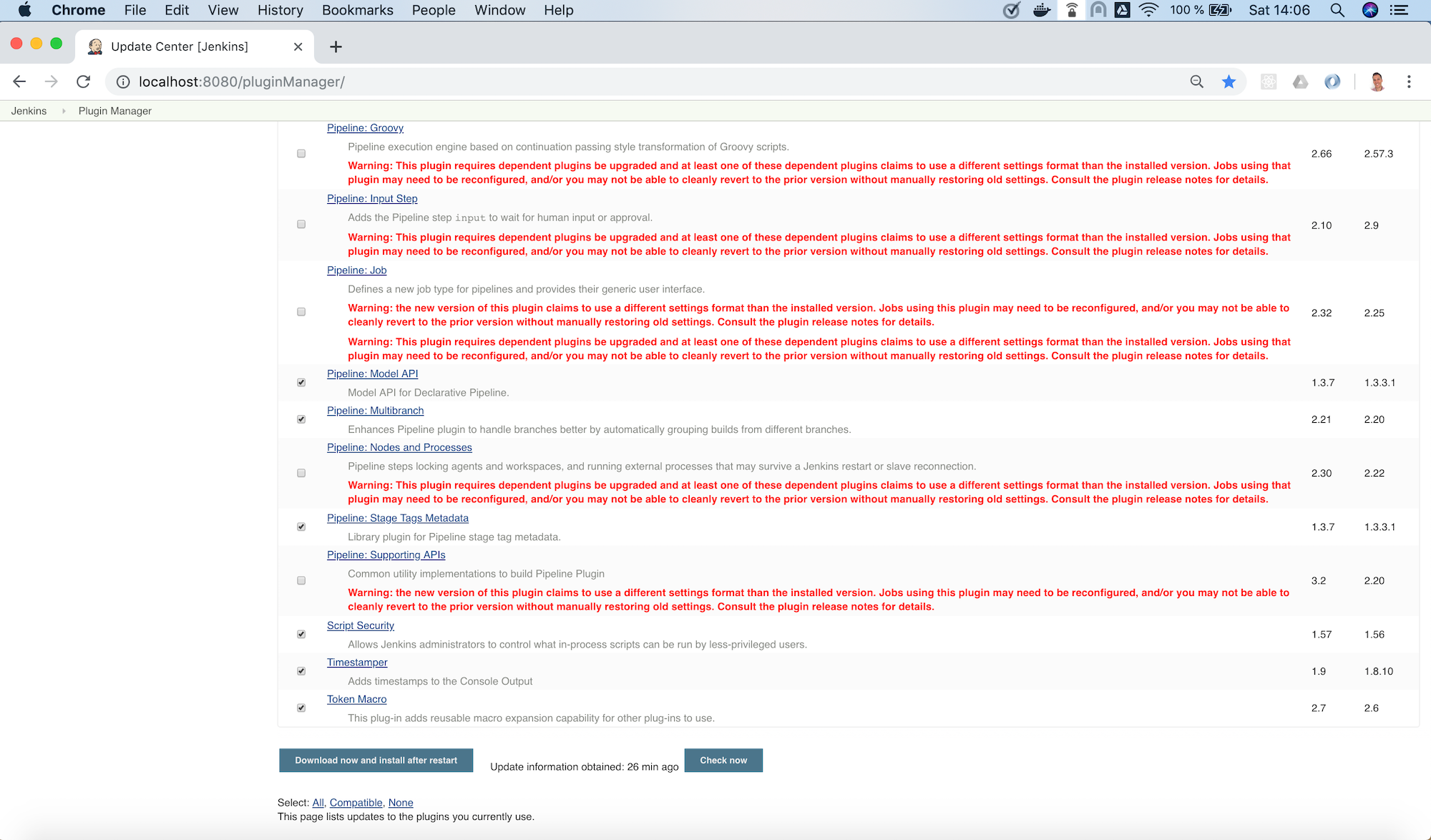Enable the Pipeline: Supporting APIs checkbox
1431x840 pixels.
301,580
